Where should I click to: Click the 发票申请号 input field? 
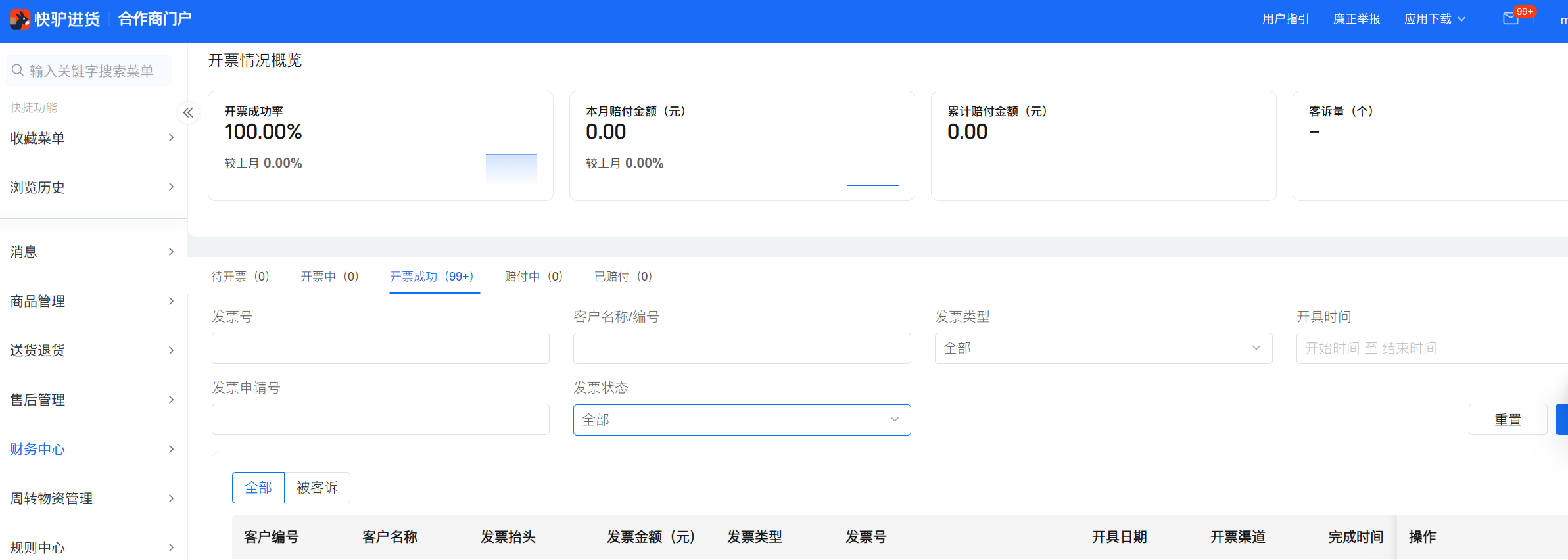click(x=381, y=419)
